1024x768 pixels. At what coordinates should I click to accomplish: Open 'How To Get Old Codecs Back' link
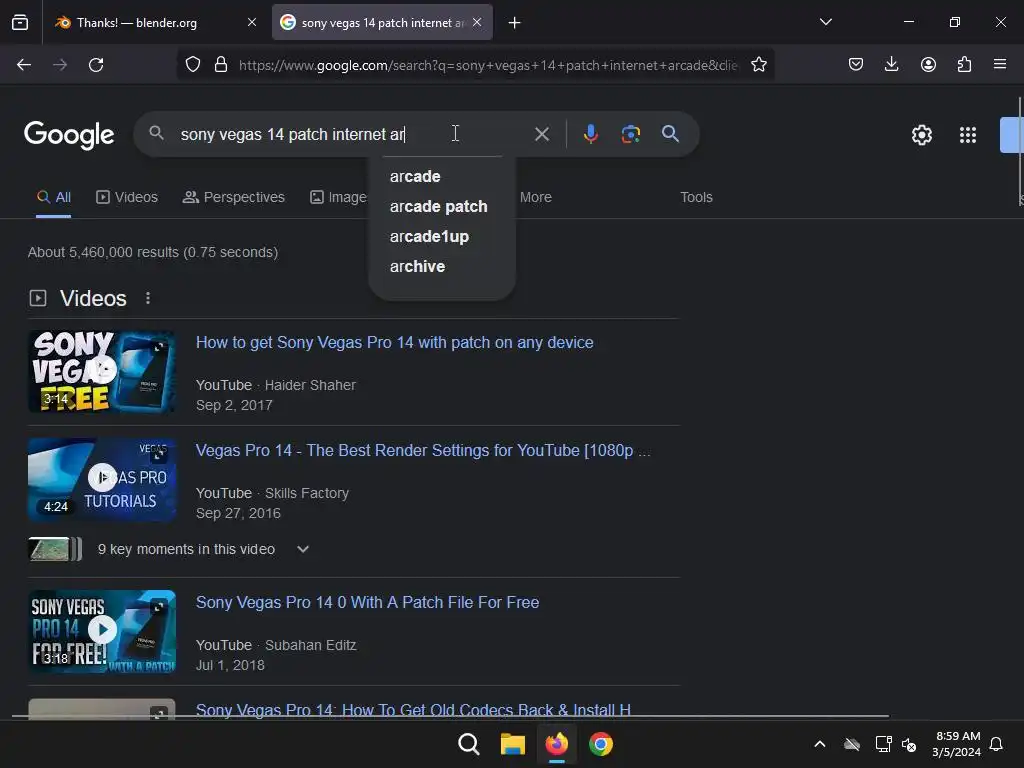tap(413, 710)
